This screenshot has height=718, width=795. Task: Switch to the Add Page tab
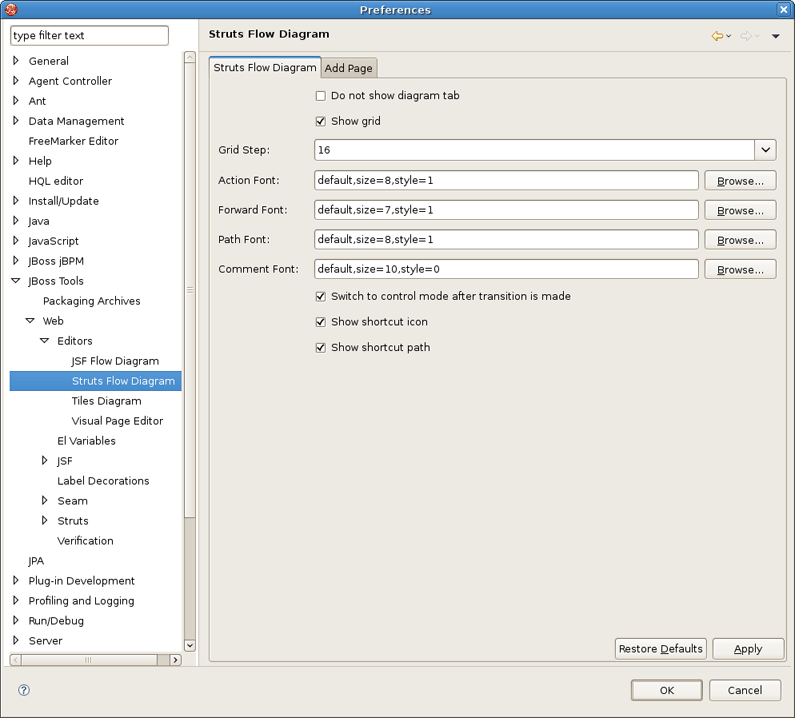pyautogui.click(x=348, y=68)
